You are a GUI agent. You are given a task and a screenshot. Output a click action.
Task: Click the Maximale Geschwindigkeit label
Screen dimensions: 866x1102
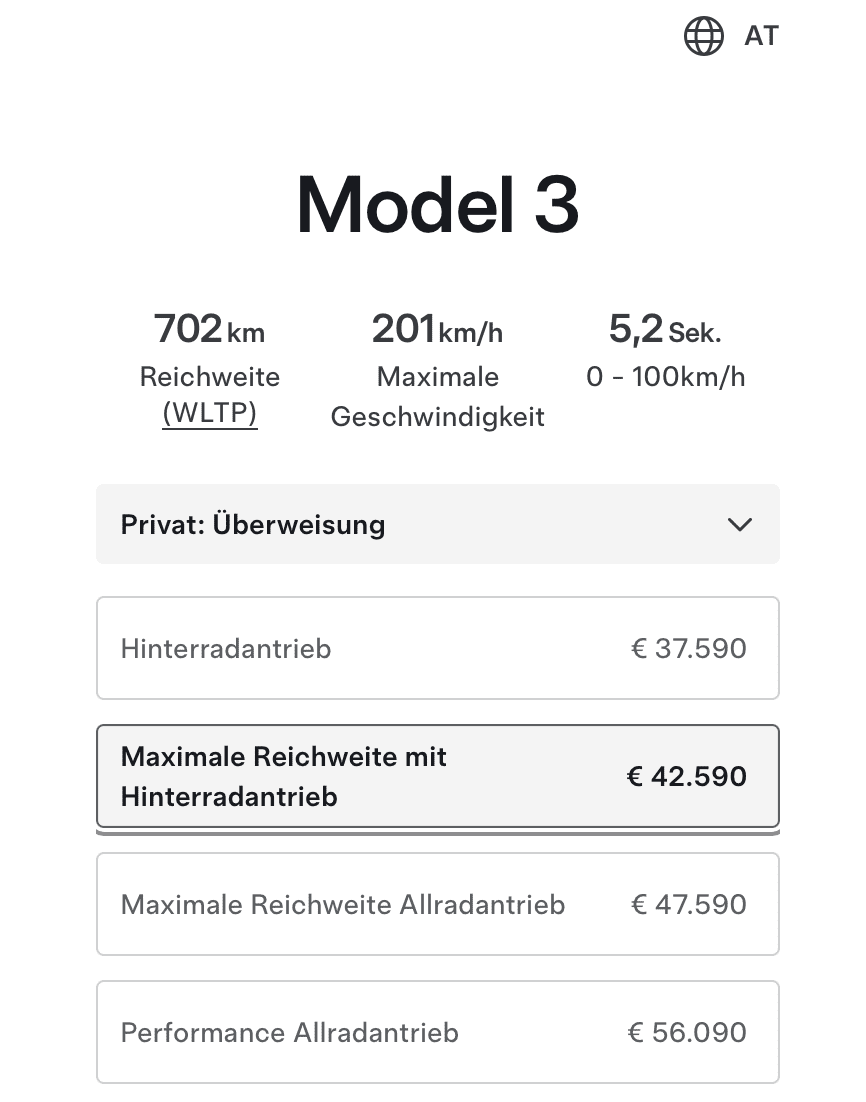click(437, 397)
